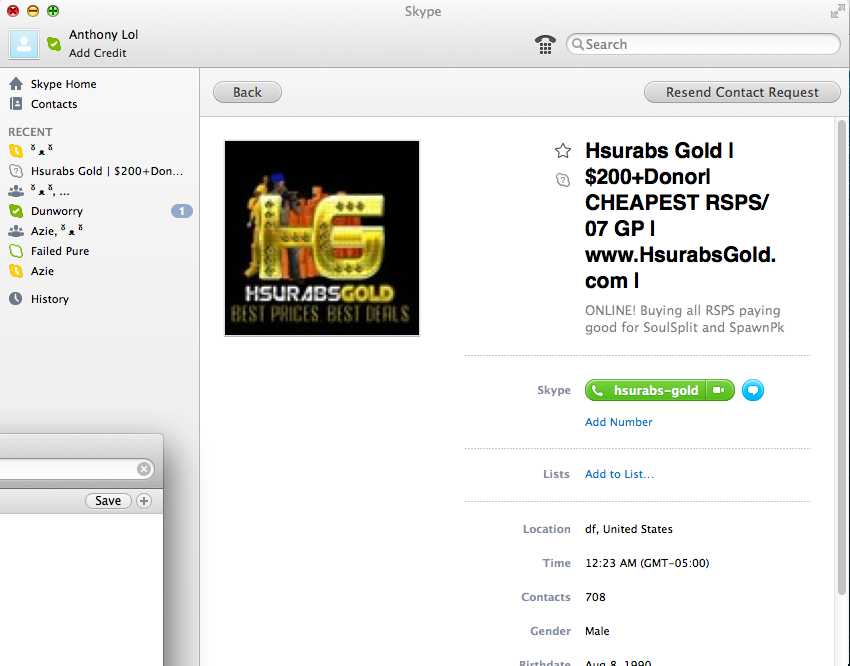Click the Save button in bottom window
Image resolution: width=850 pixels, height=666 pixels.
[108, 501]
